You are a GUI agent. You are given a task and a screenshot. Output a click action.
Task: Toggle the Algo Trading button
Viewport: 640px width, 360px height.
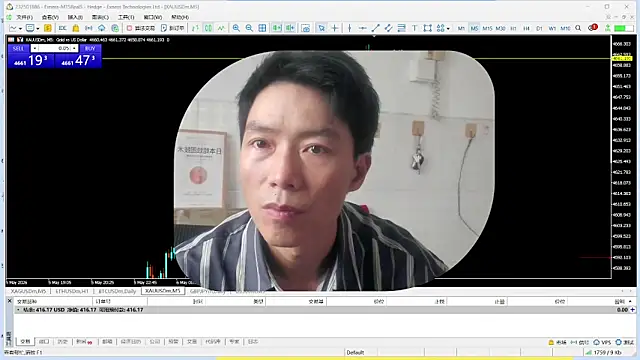coord(141,28)
